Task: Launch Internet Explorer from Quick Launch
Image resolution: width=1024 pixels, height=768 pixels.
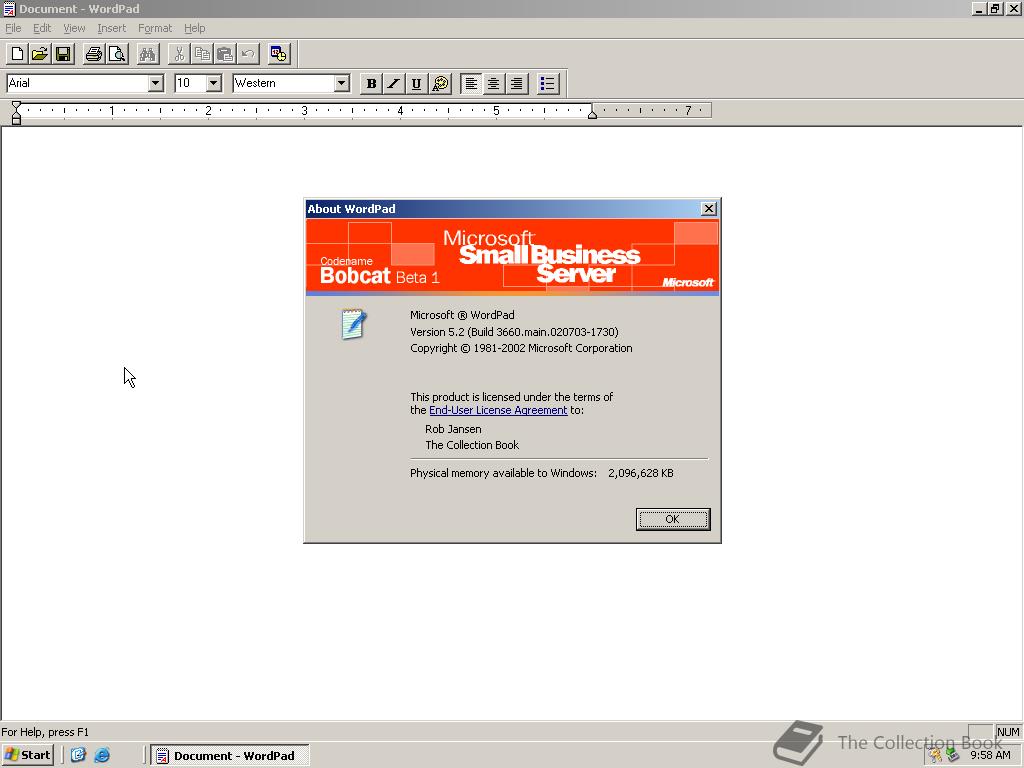Action: 102,755
